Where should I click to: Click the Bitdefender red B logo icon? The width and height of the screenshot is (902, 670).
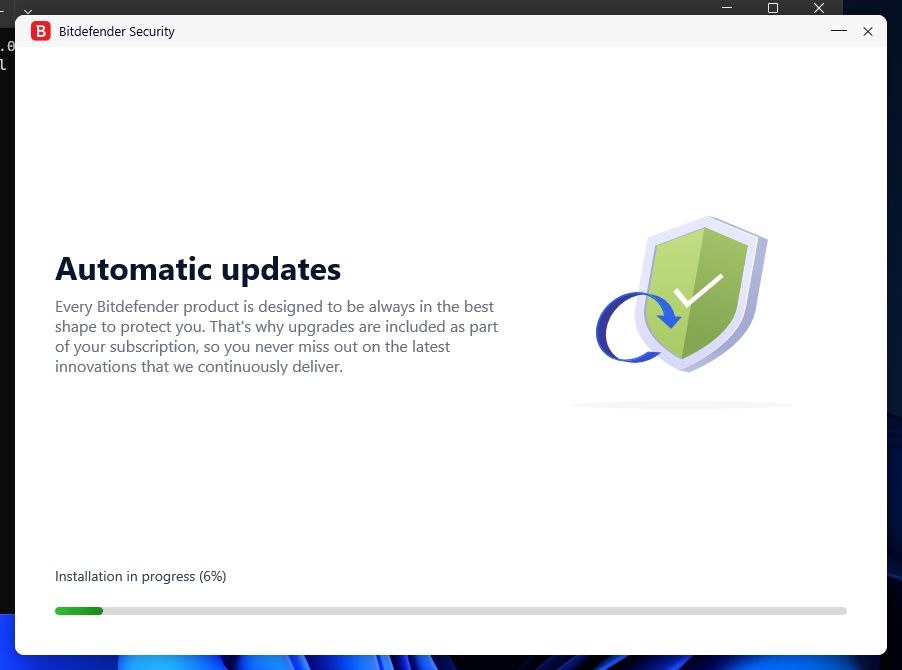(x=40, y=31)
